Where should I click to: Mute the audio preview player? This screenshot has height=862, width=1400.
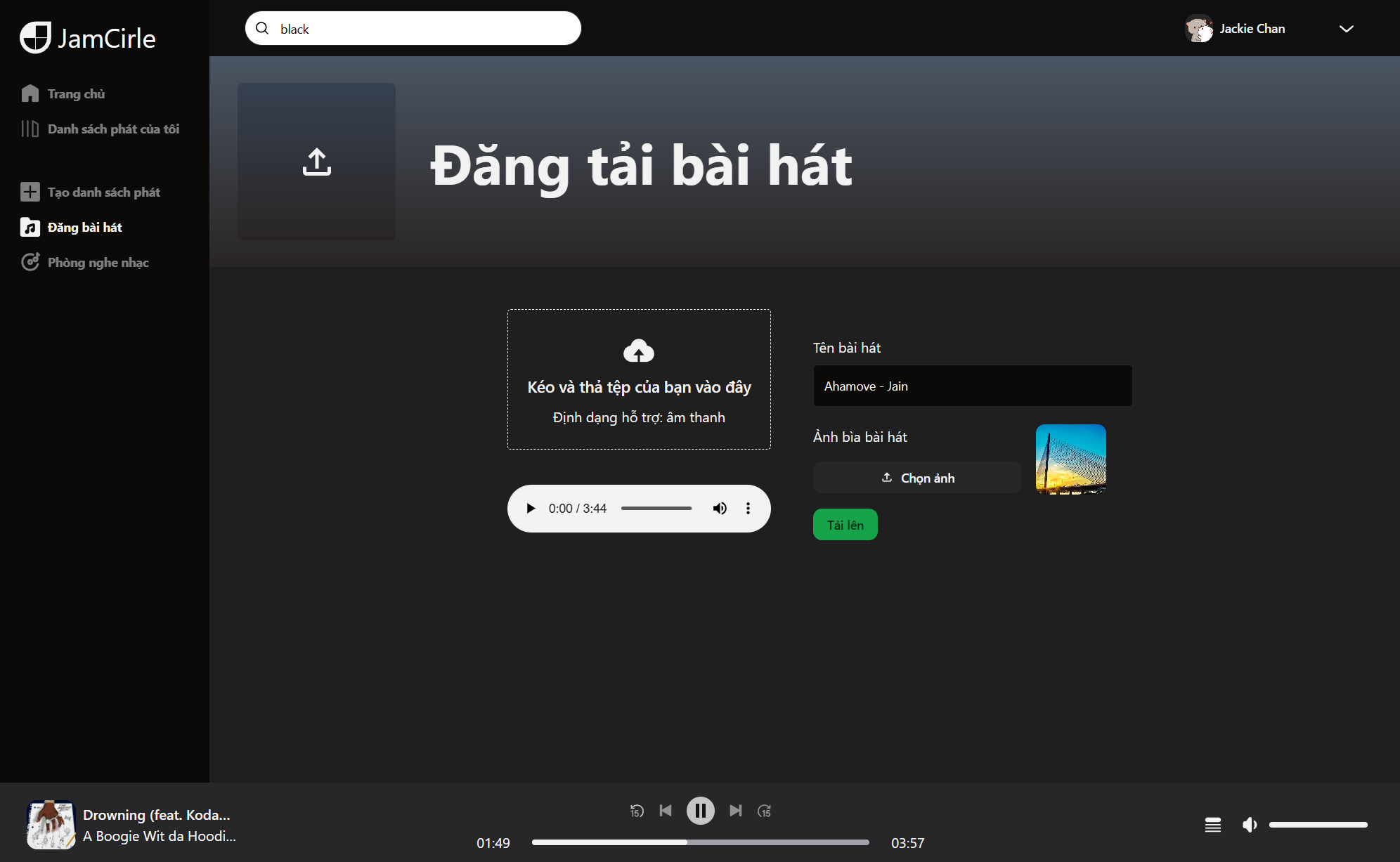point(720,508)
